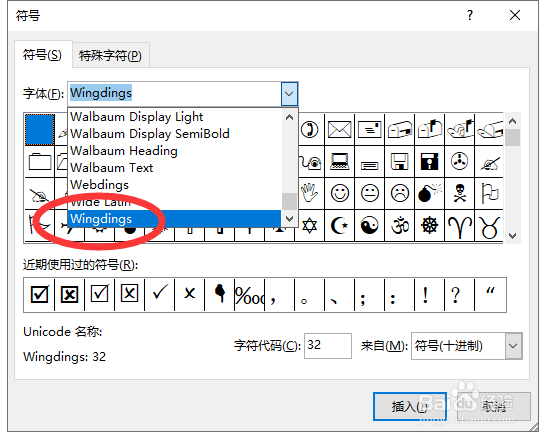
Task: Pick the exclamation mark recent symbol
Action: pyautogui.click(x=429, y=295)
